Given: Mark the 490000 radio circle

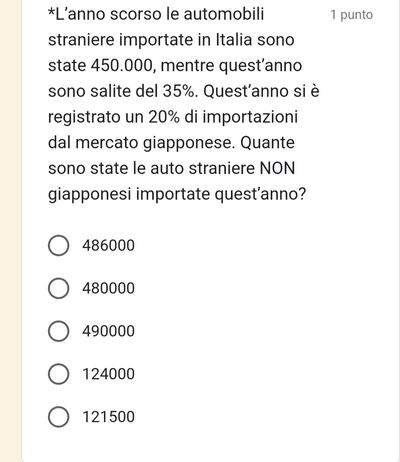Looking at the screenshot, I should (x=59, y=331).
